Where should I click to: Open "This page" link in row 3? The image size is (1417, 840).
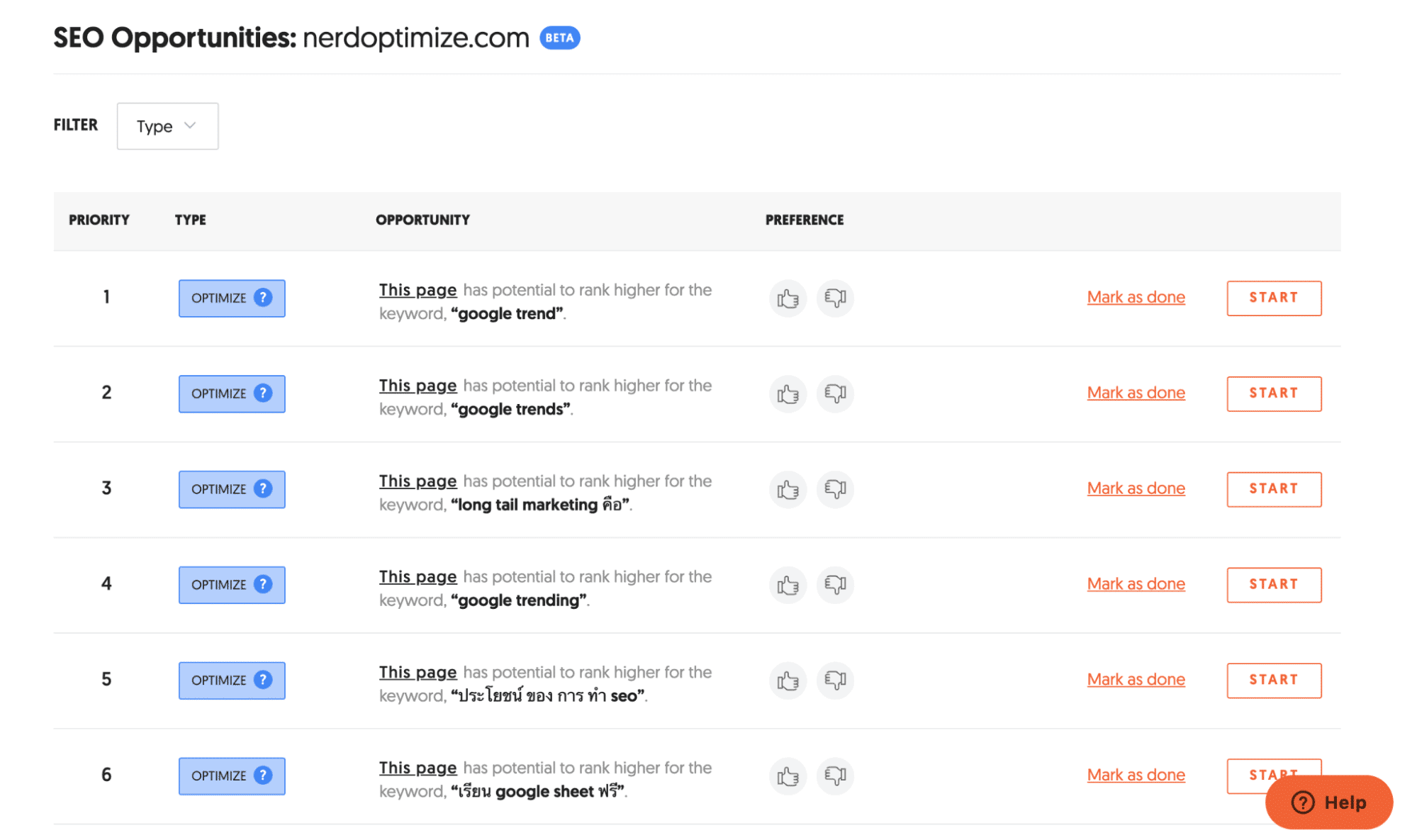click(x=417, y=481)
